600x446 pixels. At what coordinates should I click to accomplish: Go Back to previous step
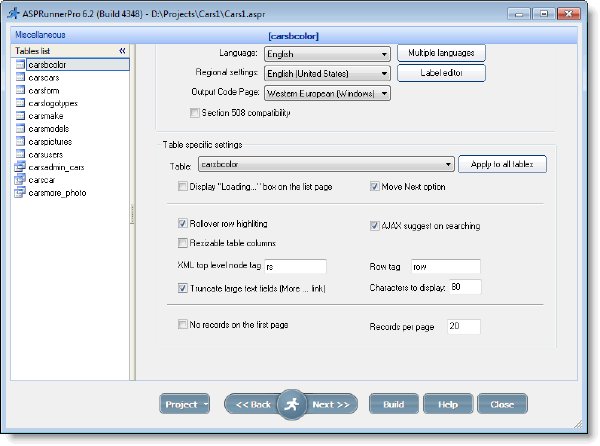[x=253, y=404]
